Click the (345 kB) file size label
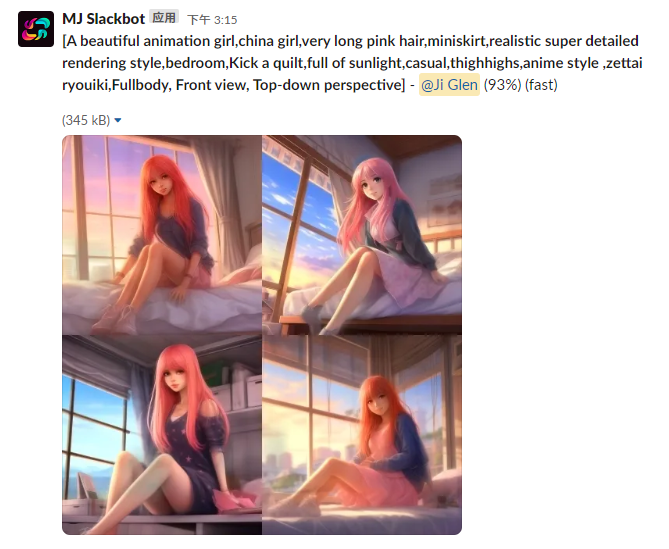Viewport: 669px width, 549px height. (86, 120)
